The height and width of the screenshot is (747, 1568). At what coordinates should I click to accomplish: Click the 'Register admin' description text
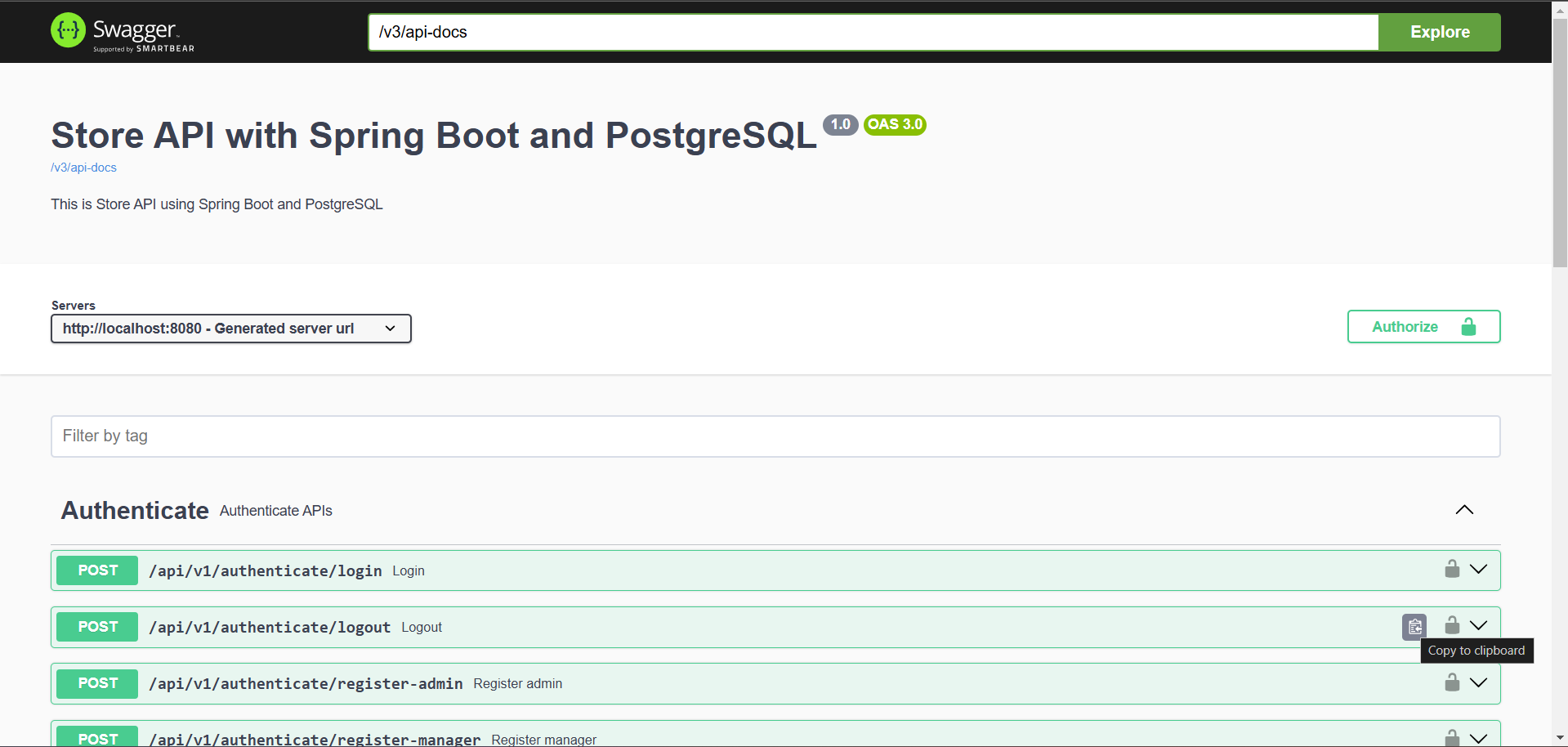518,683
